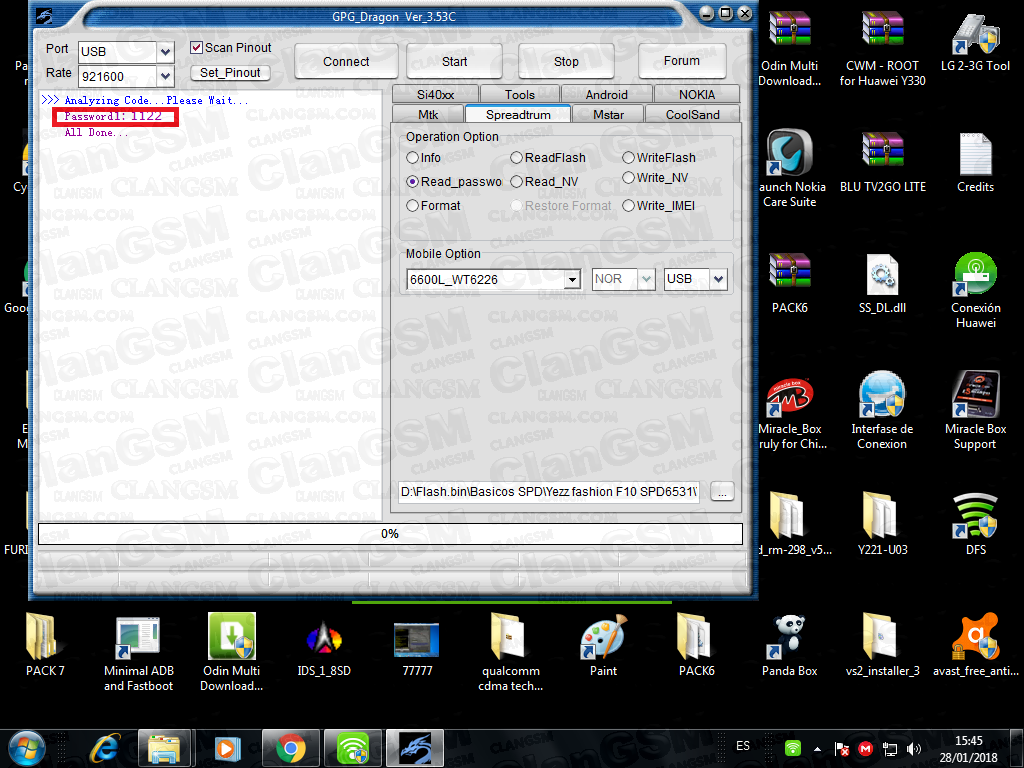The width and height of the screenshot is (1024, 768).
Task: Click the Start button in GPG_Dragon
Action: (x=455, y=61)
